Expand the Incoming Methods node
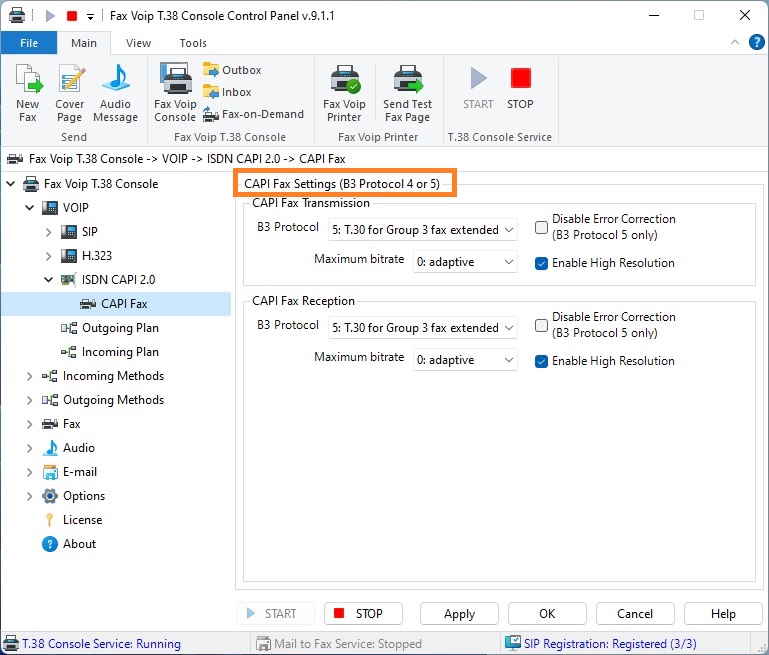This screenshot has width=769, height=655. pyautogui.click(x=29, y=376)
